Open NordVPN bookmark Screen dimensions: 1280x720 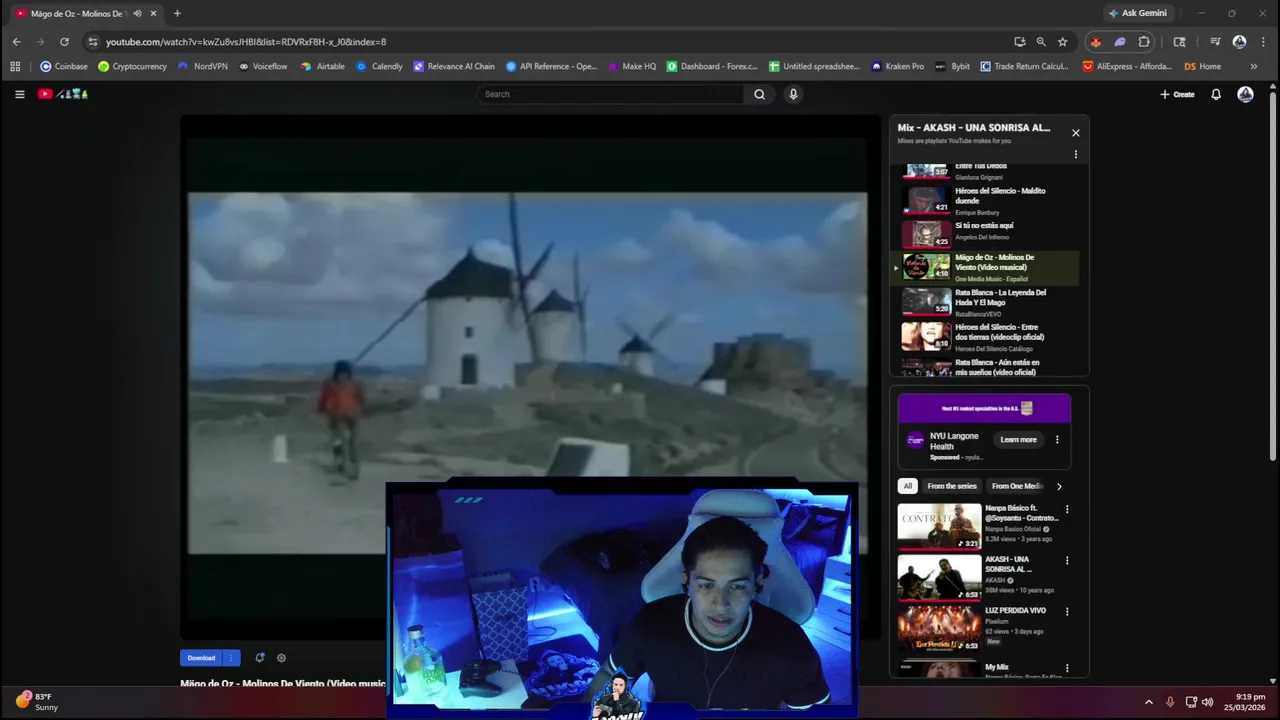(203, 66)
